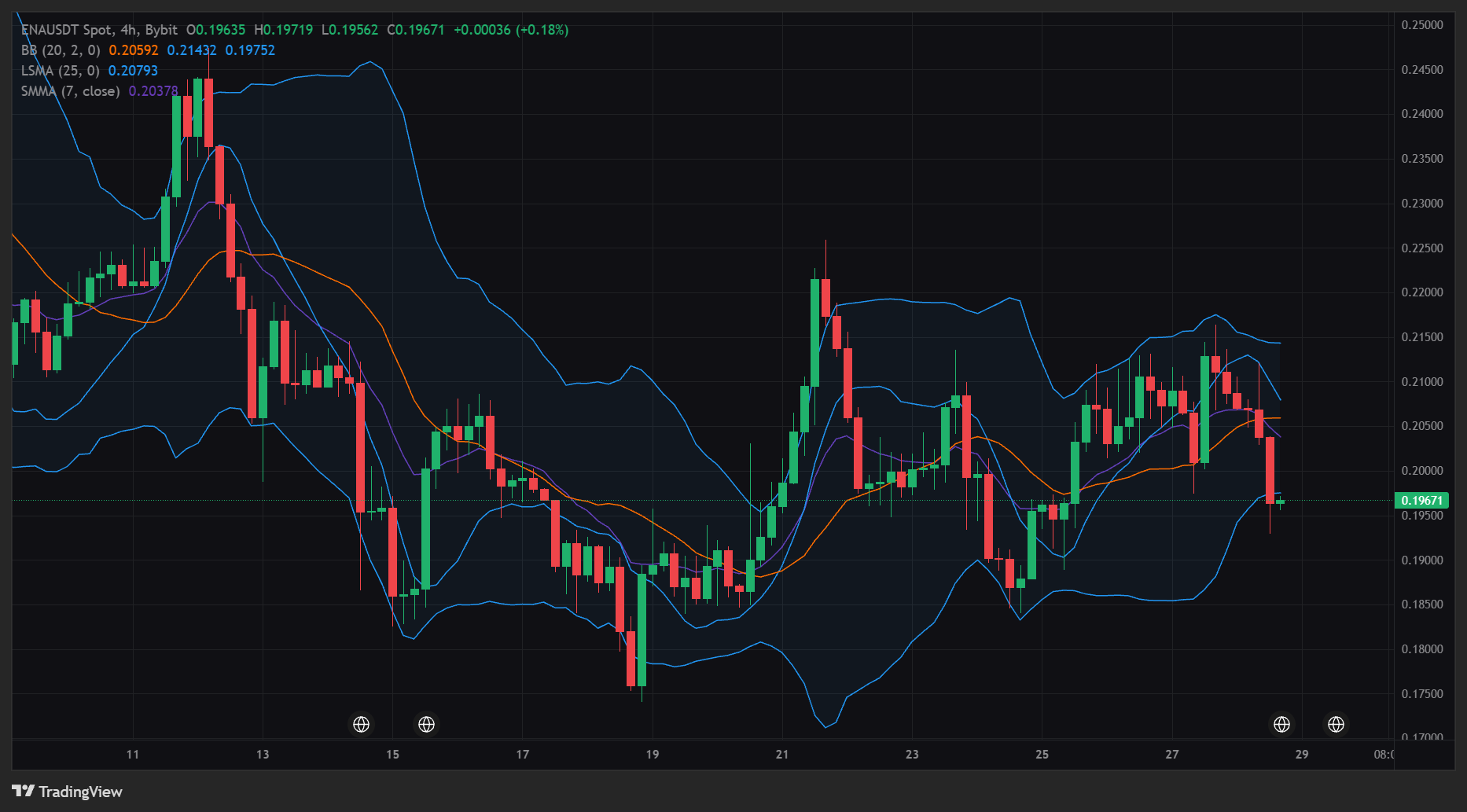Click the 0.25000 price axis label
Image resolution: width=1467 pixels, height=812 pixels.
pos(1422,25)
